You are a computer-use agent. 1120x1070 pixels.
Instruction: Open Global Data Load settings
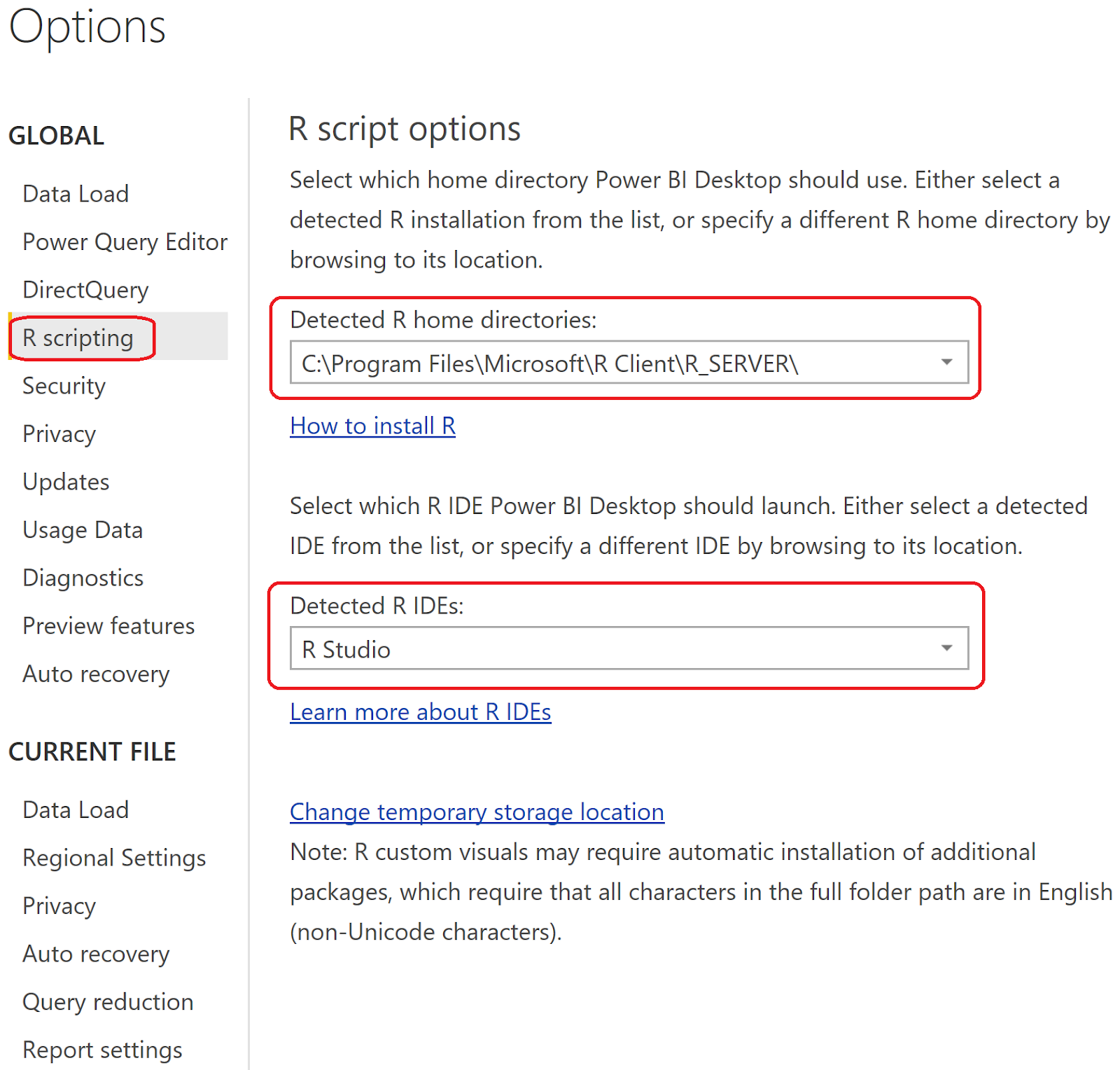click(x=76, y=194)
